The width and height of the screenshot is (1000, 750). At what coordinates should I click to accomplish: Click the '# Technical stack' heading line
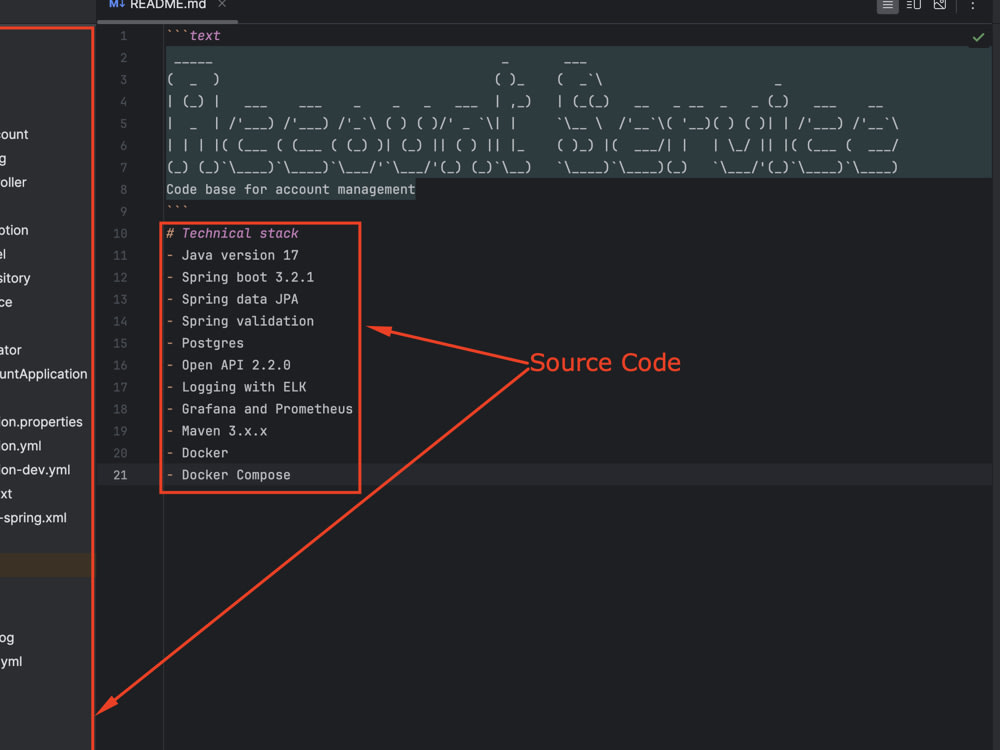[233, 233]
